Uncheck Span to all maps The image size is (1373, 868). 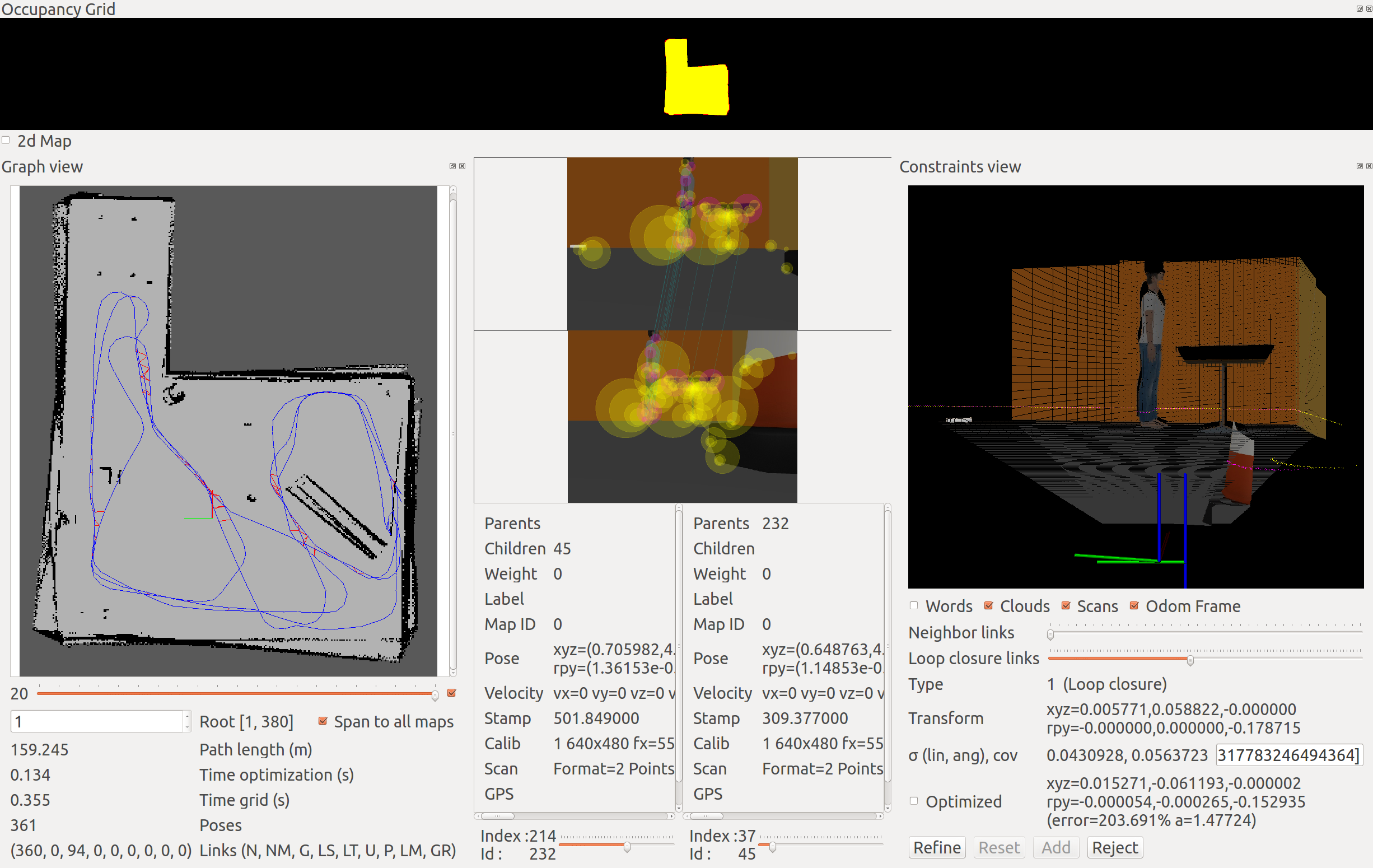(x=323, y=721)
